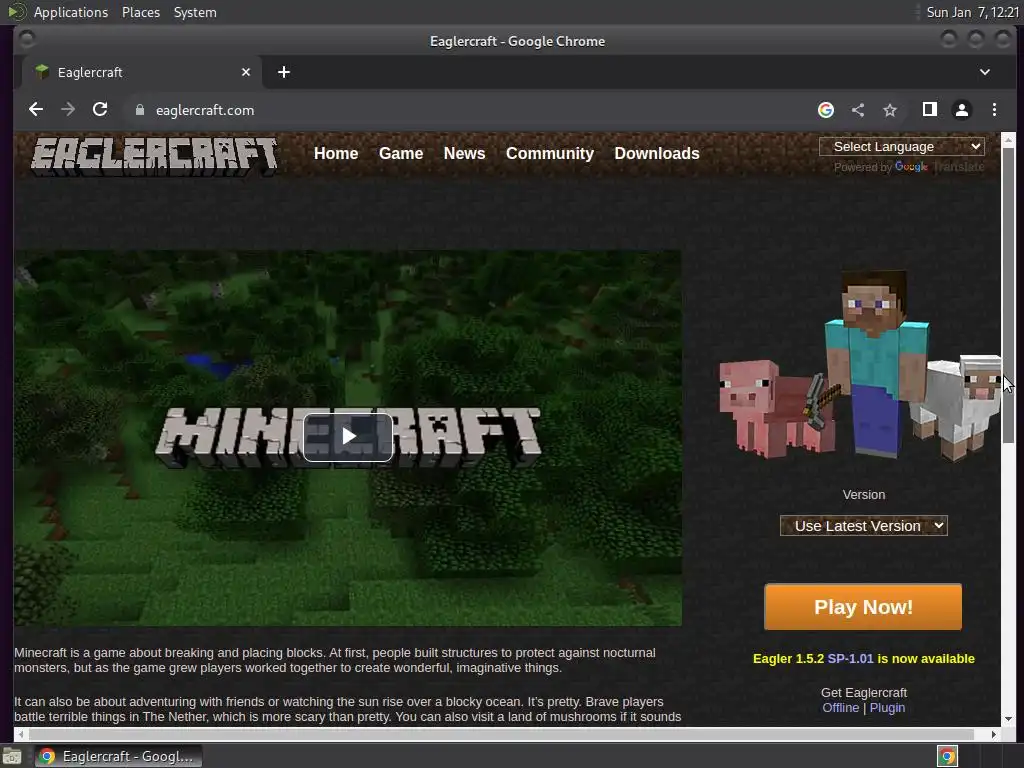Open Chrome's three-dot menu
Screen dimensions: 1024x768
coord(994,110)
